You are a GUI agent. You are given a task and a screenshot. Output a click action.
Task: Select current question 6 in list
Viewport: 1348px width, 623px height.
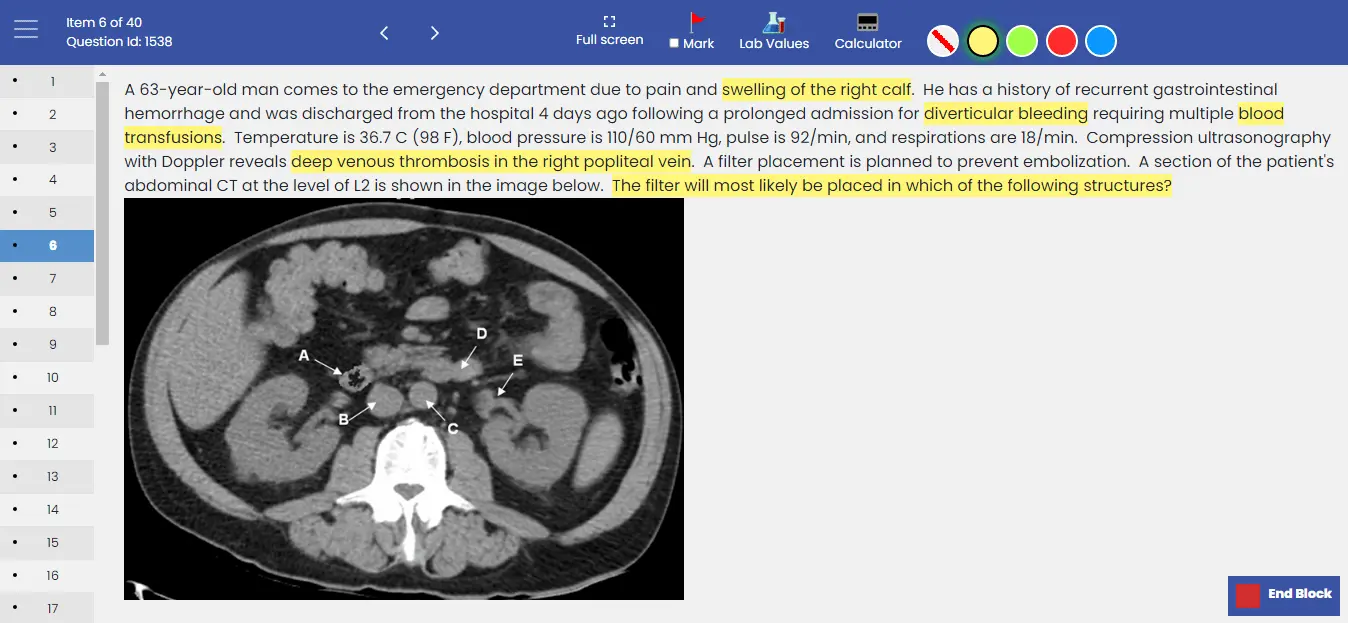tap(47, 246)
